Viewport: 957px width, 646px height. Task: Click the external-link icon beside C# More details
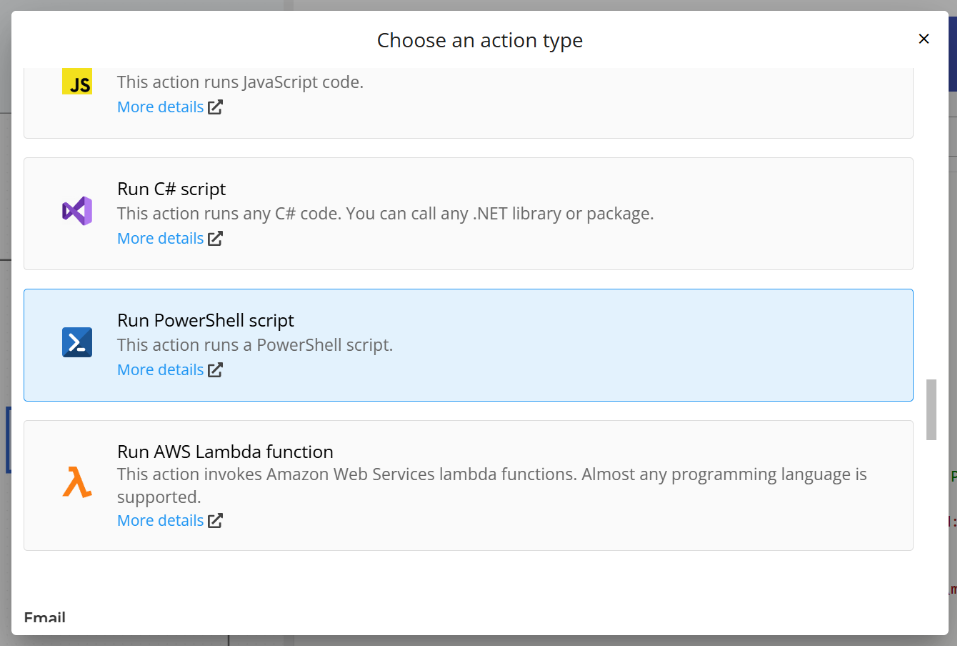(x=214, y=238)
